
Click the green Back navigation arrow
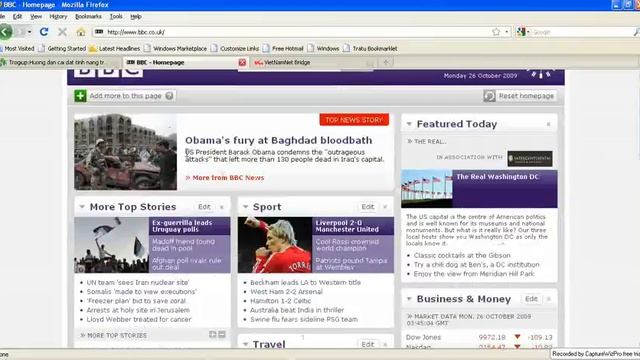(5, 32)
